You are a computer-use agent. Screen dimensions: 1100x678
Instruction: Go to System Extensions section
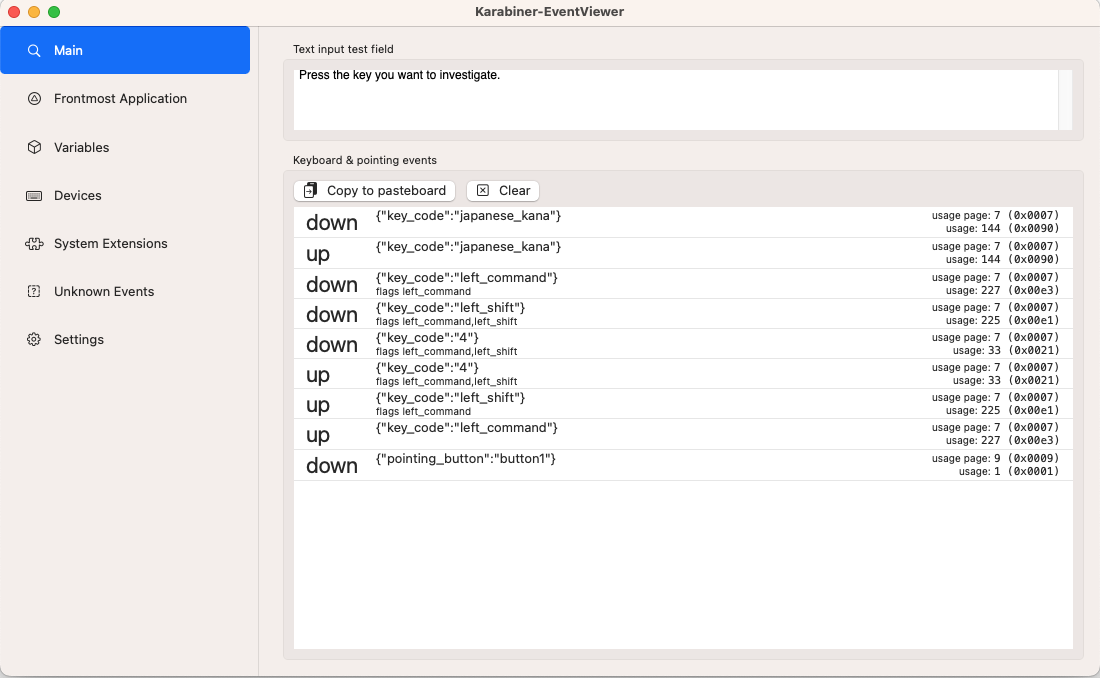(x=125, y=244)
